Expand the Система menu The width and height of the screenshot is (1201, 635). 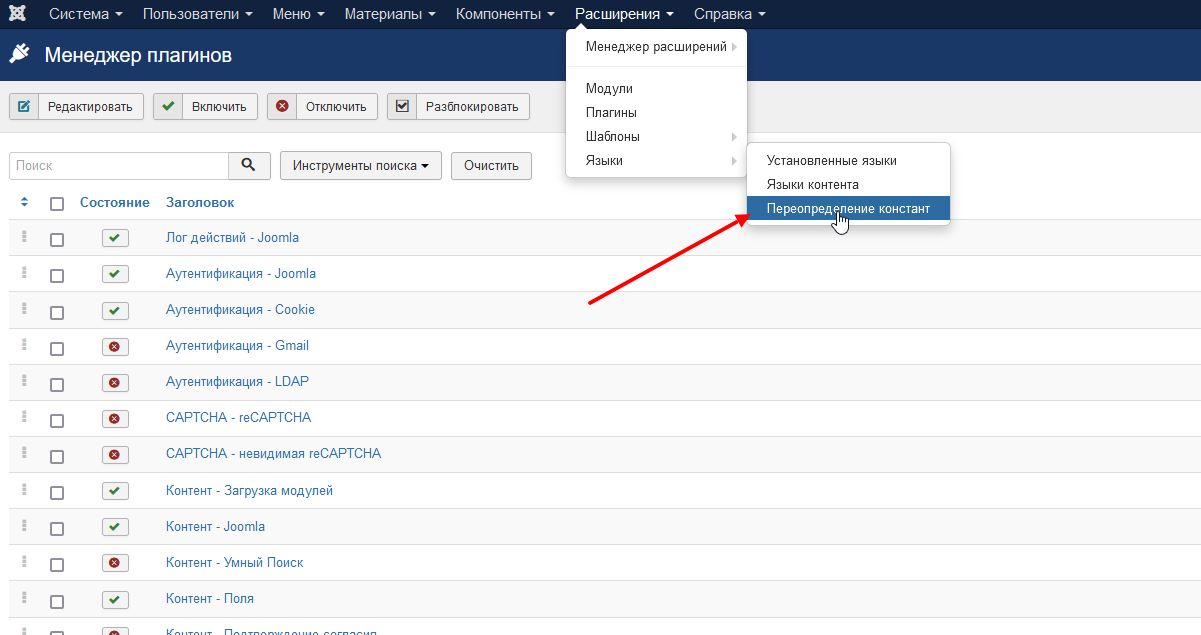tap(85, 14)
